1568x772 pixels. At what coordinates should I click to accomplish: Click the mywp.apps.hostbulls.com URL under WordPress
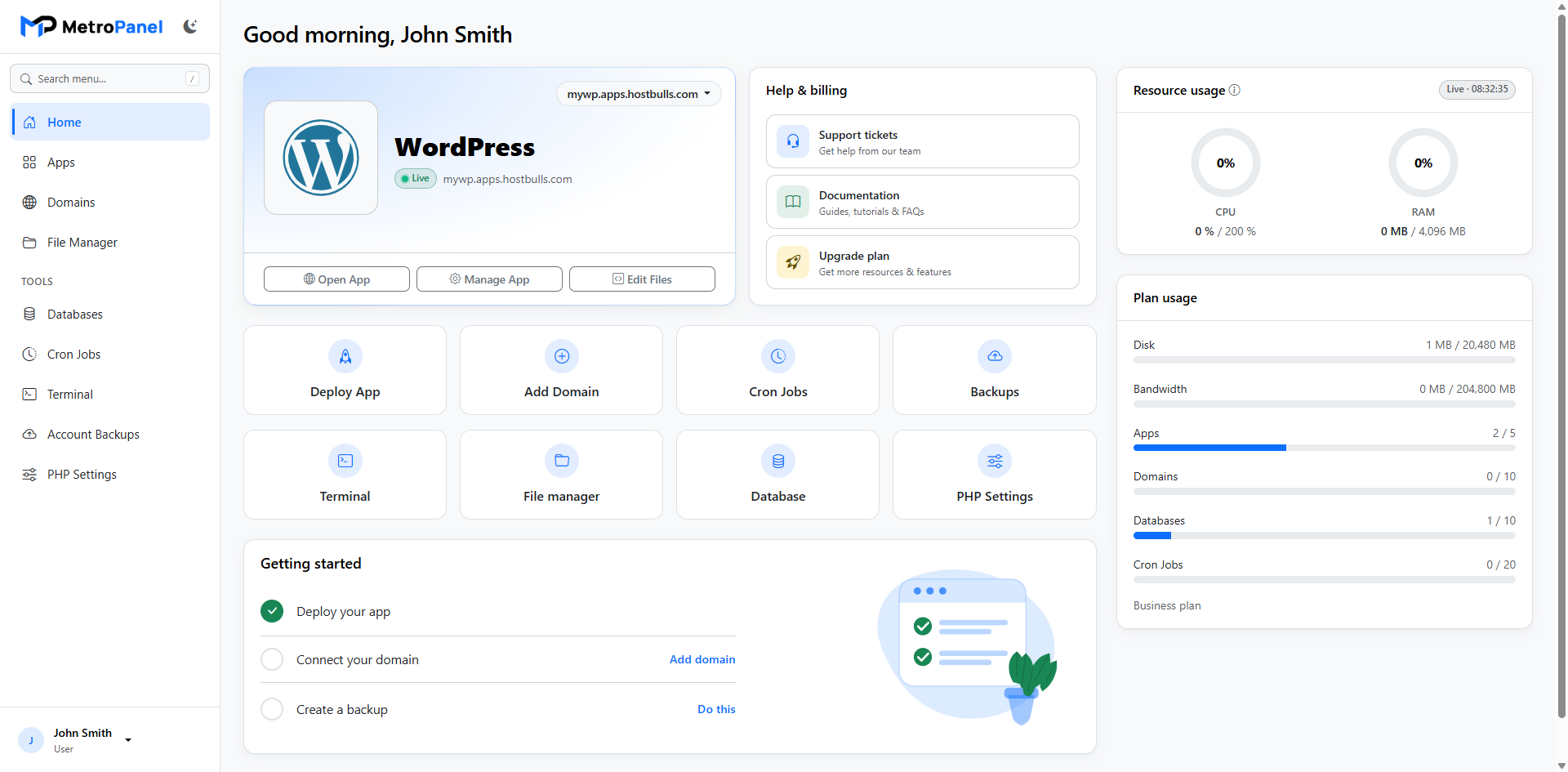click(x=507, y=179)
